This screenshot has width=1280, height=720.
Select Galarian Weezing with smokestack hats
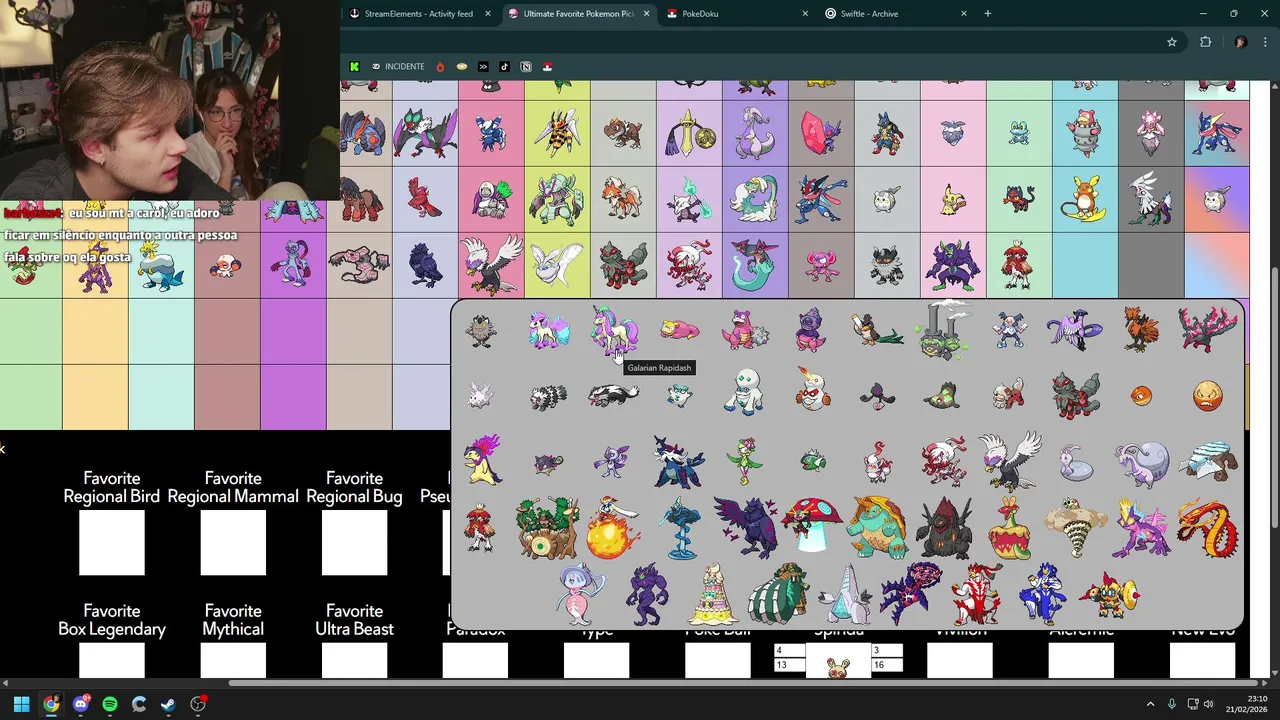pyautogui.click(x=943, y=329)
